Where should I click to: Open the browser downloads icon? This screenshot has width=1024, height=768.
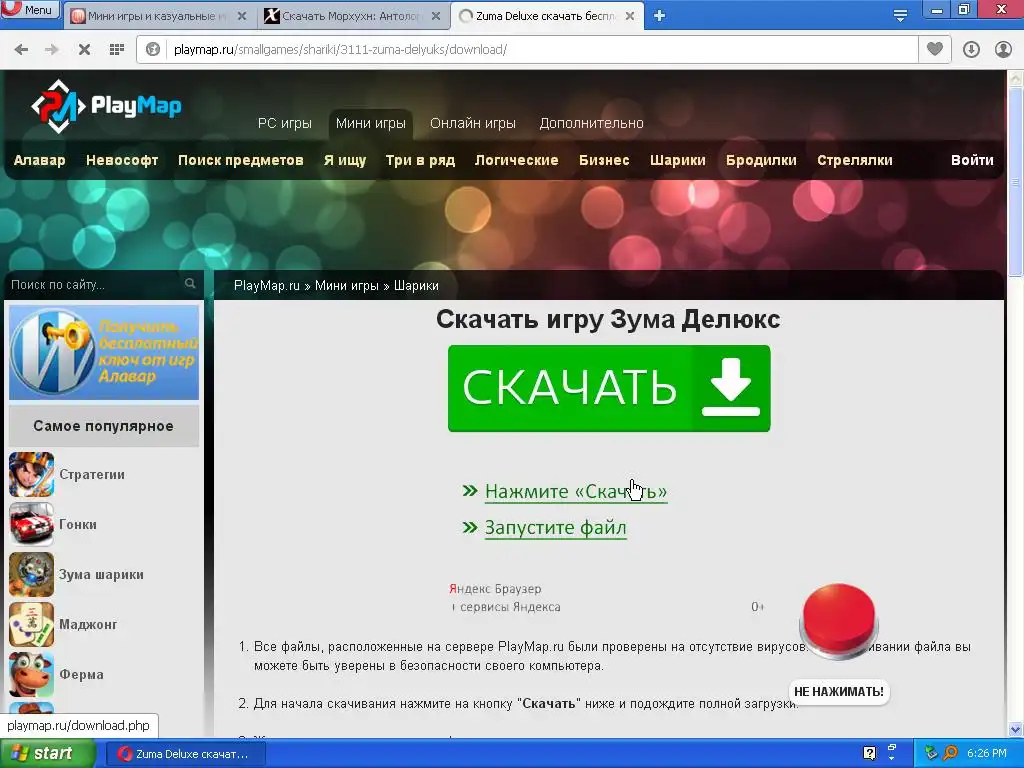pyautogui.click(x=971, y=50)
